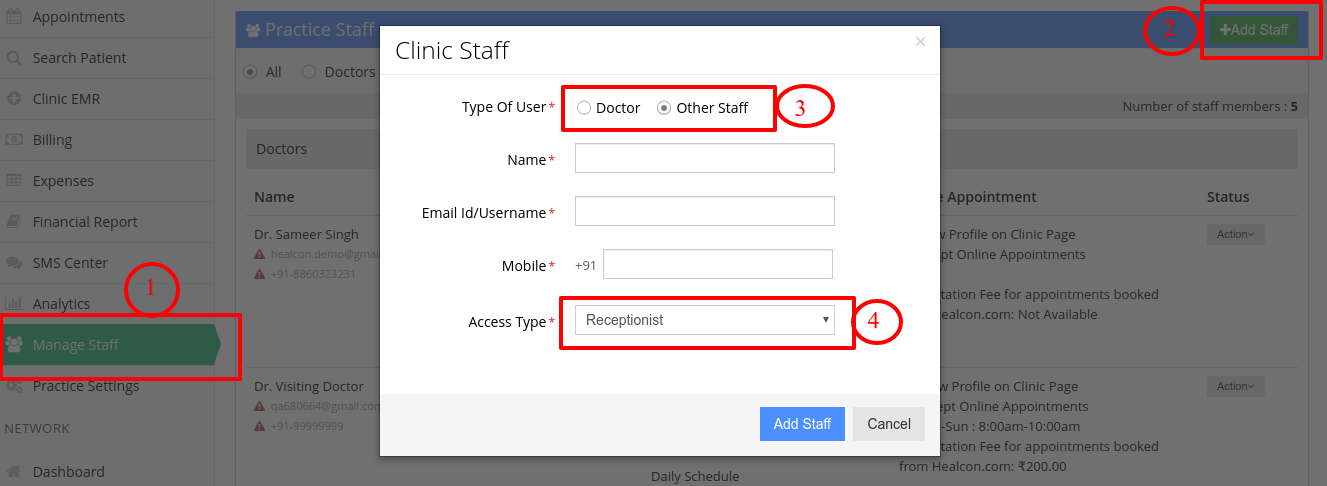Click the Financial Report book icon
This screenshot has height=486, width=1327.
[x=14, y=222]
